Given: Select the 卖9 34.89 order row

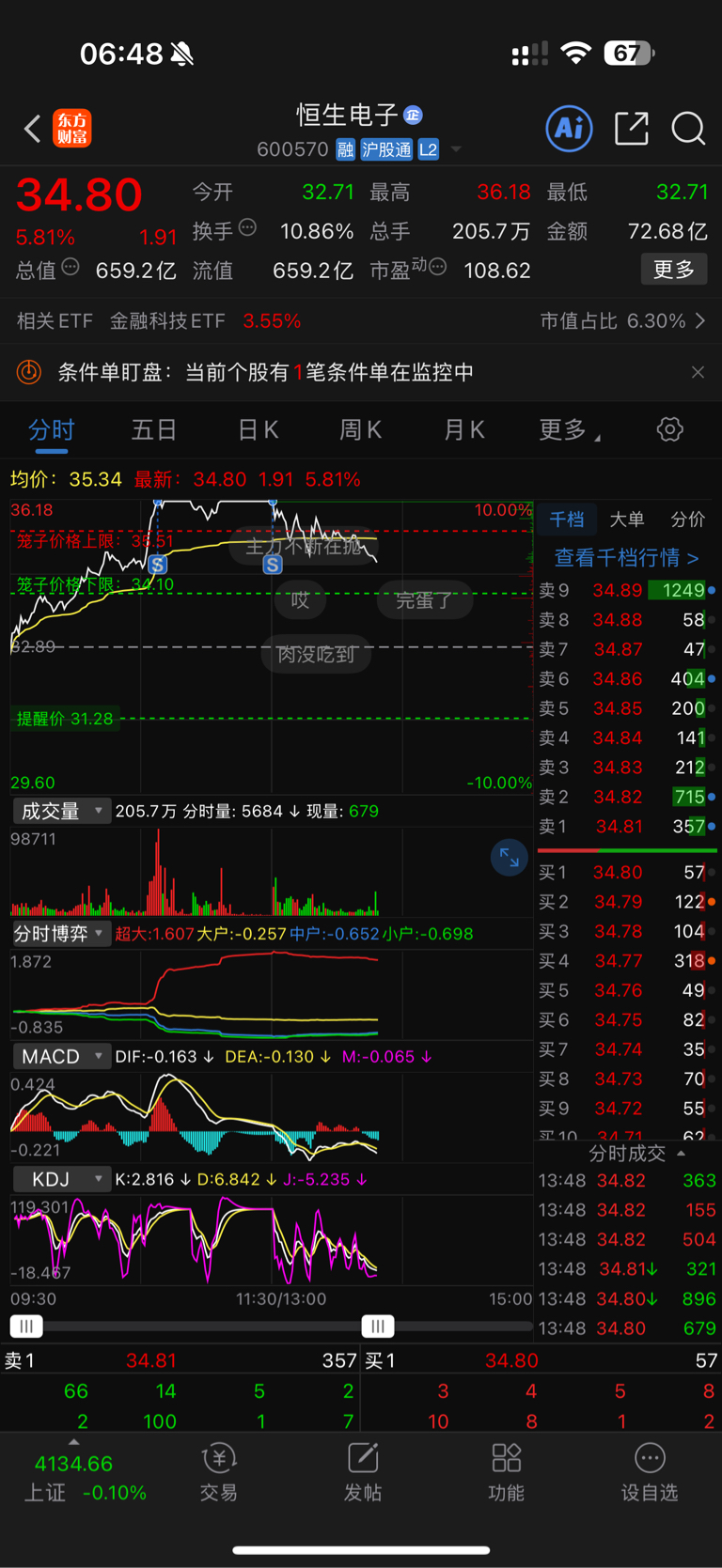Looking at the screenshot, I should tap(627, 590).
